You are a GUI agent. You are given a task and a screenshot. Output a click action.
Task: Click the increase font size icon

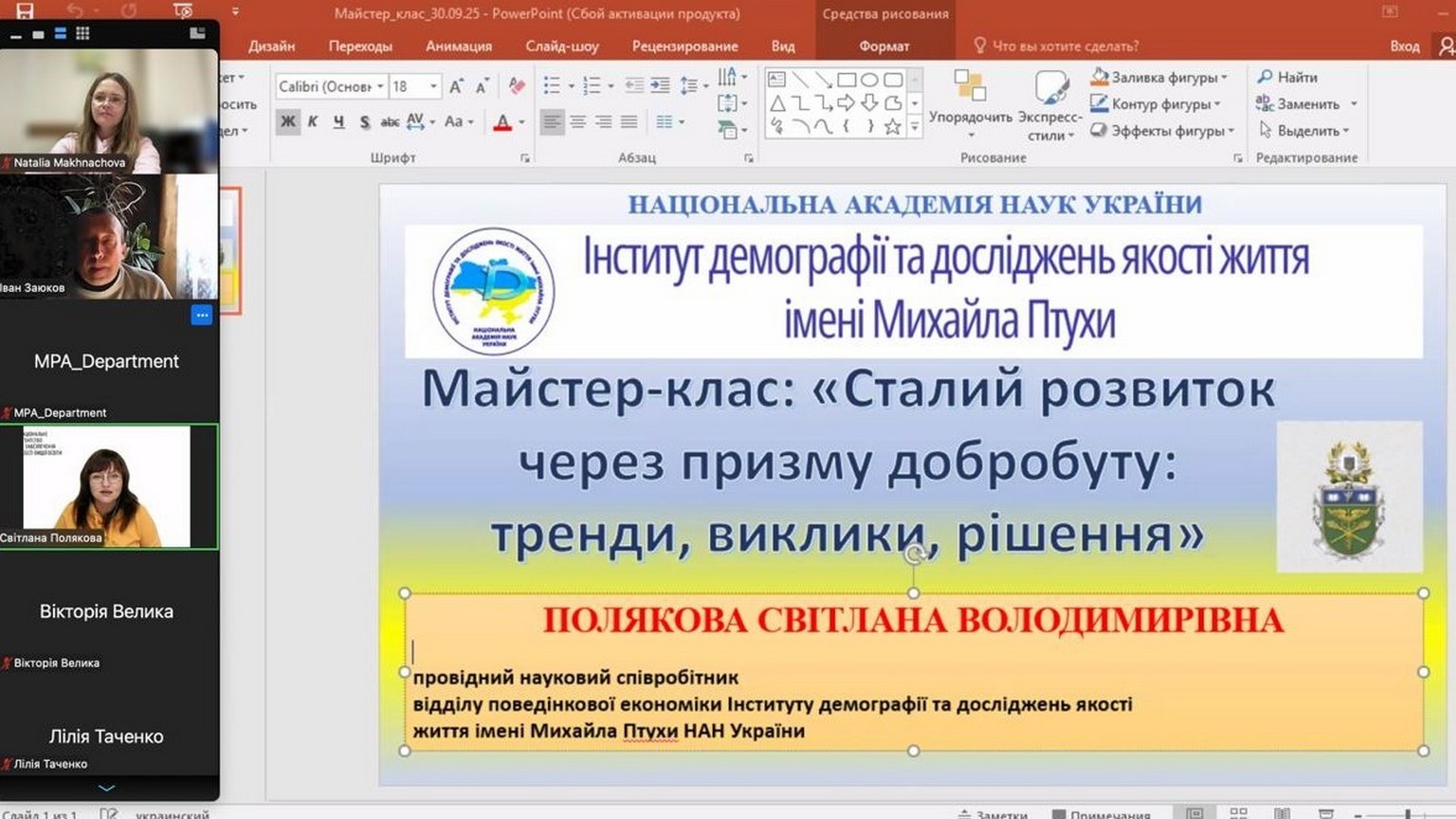pos(456,86)
